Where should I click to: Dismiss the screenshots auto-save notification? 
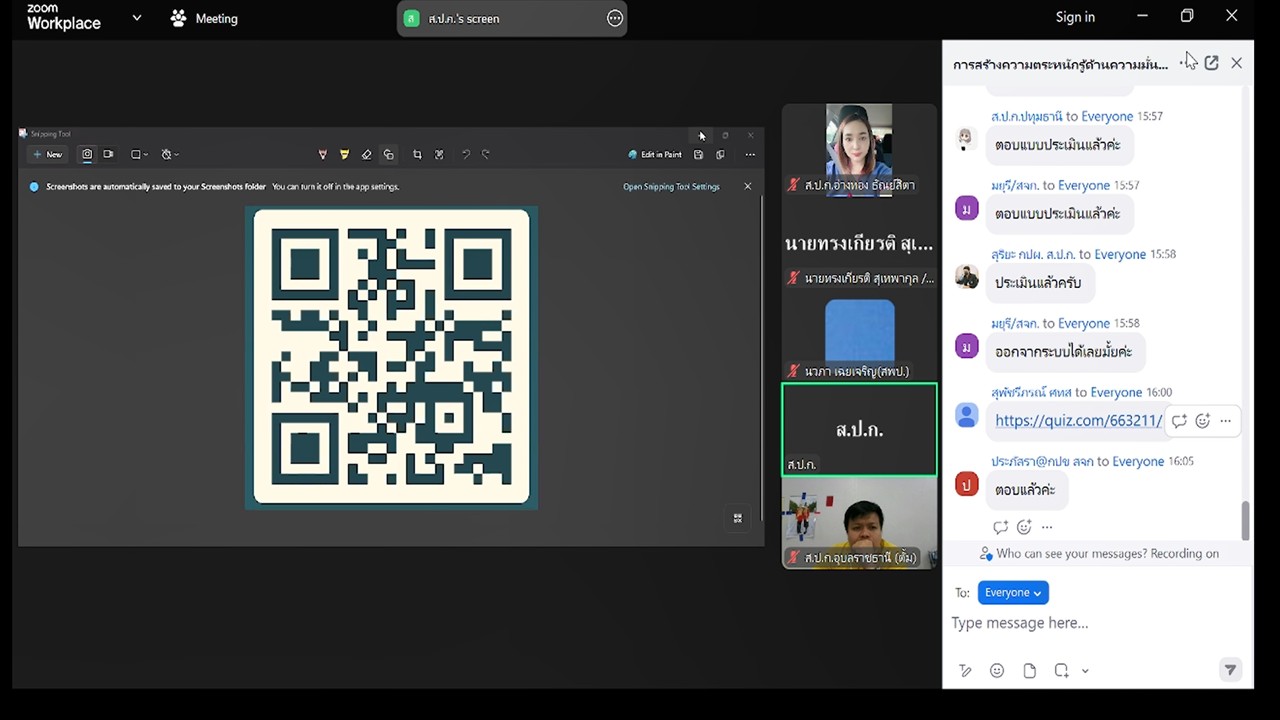pyautogui.click(x=747, y=186)
